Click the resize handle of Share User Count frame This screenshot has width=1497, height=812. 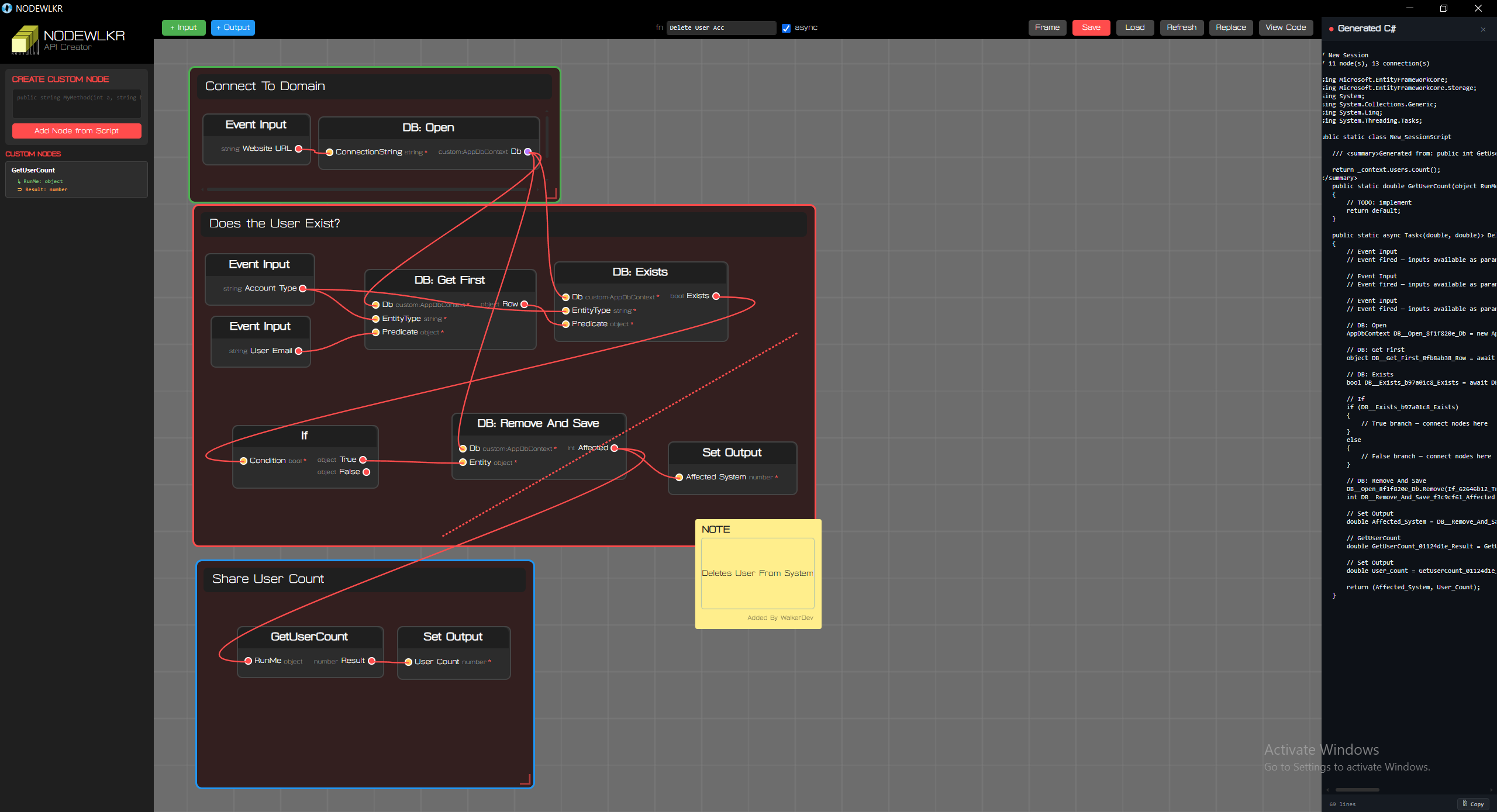525,779
